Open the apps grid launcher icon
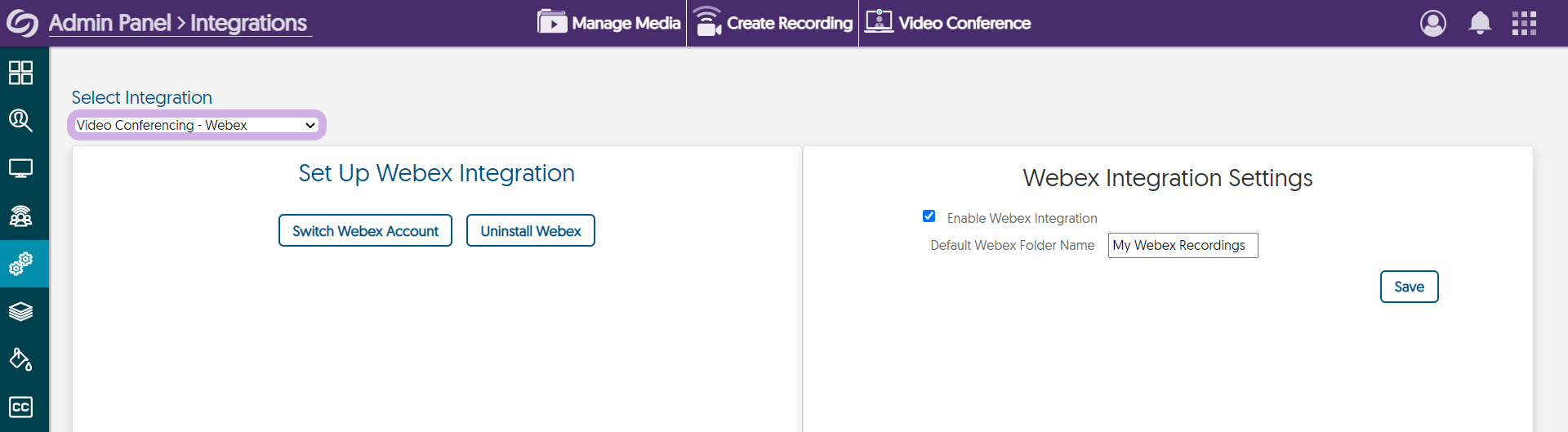The image size is (1568, 432). coord(1524,23)
